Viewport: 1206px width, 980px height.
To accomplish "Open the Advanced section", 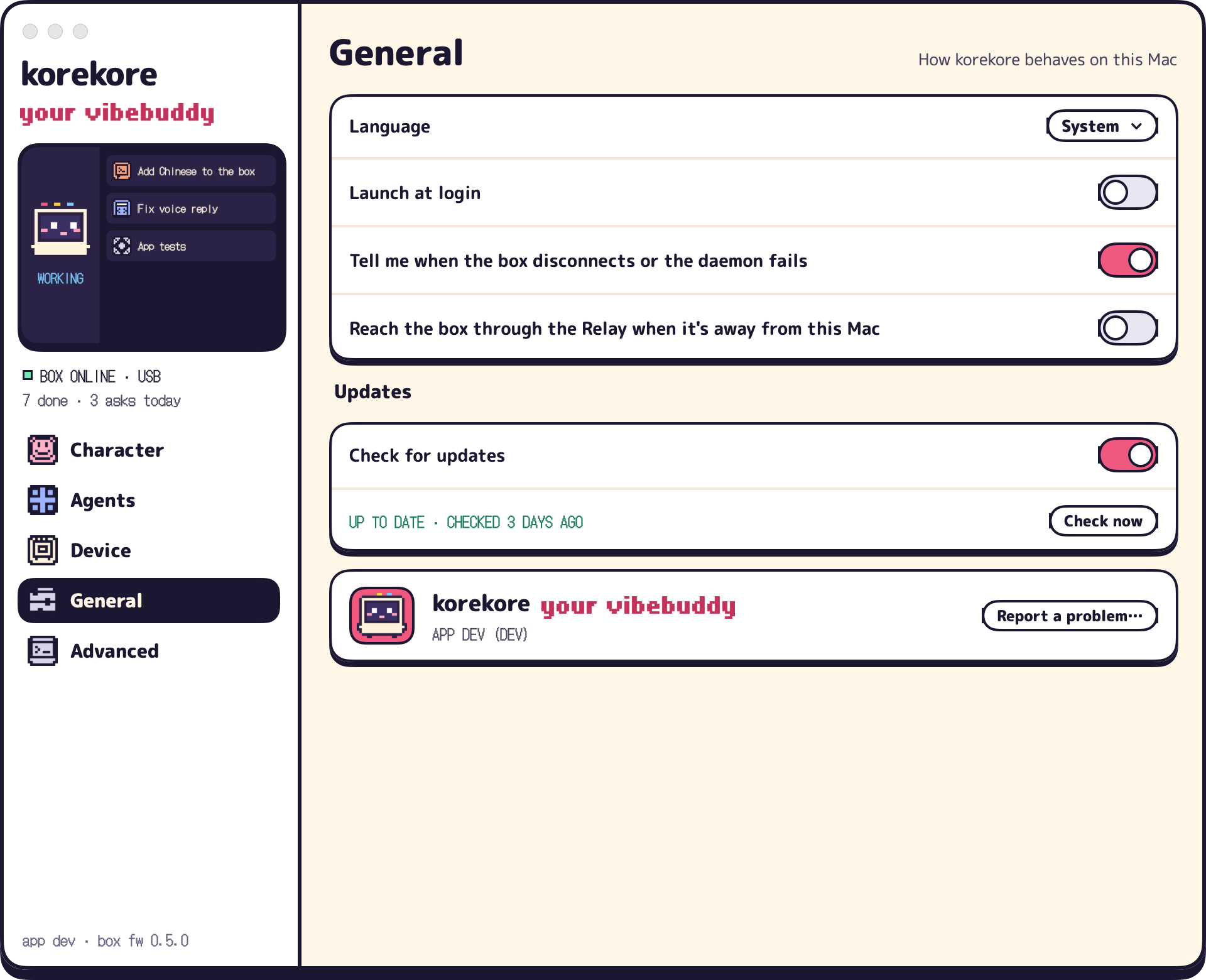I will (149, 651).
